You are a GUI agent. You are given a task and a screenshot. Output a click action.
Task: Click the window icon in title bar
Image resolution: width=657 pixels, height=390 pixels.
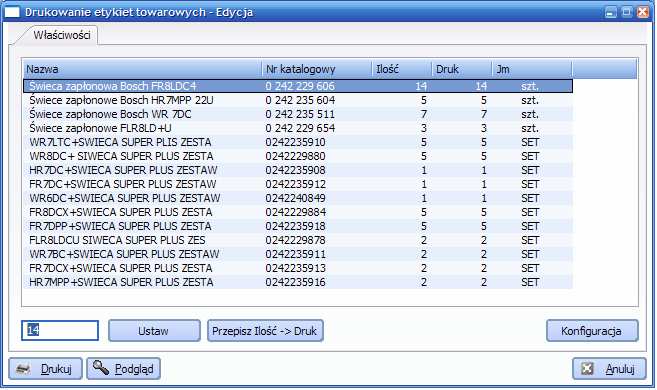[x=12, y=12]
